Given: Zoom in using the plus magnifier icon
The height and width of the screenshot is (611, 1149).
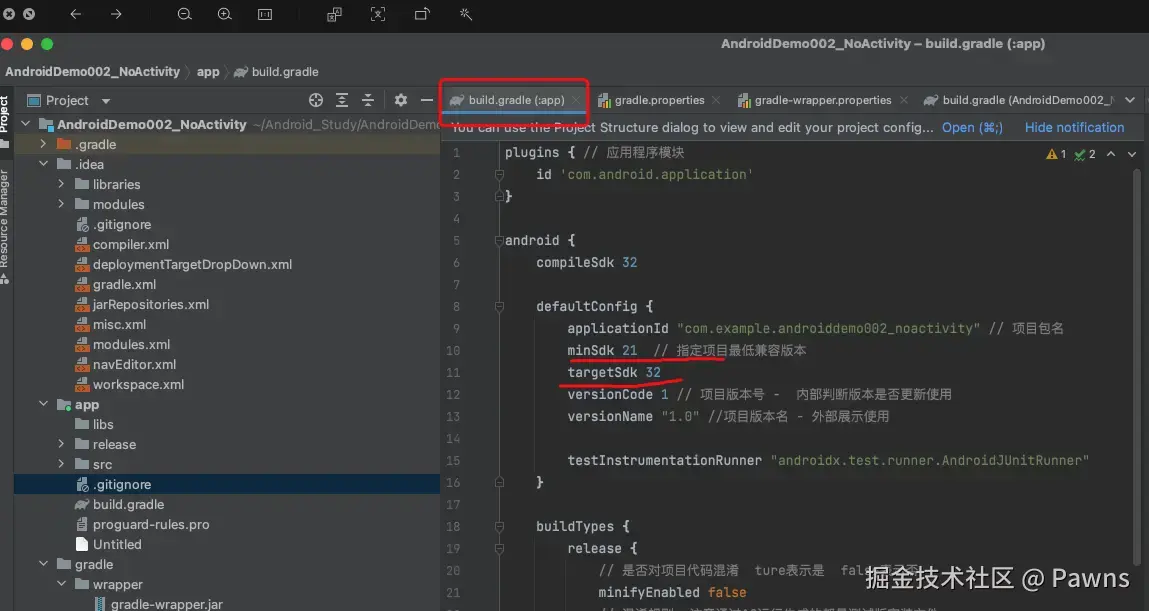Looking at the screenshot, I should point(225,14).
